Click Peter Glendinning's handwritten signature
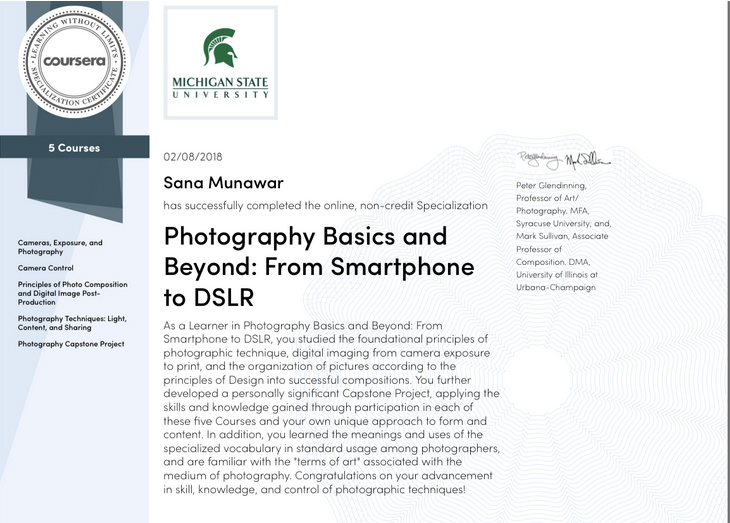This screenshot has height=523, width=730. [x=540, y=158]
